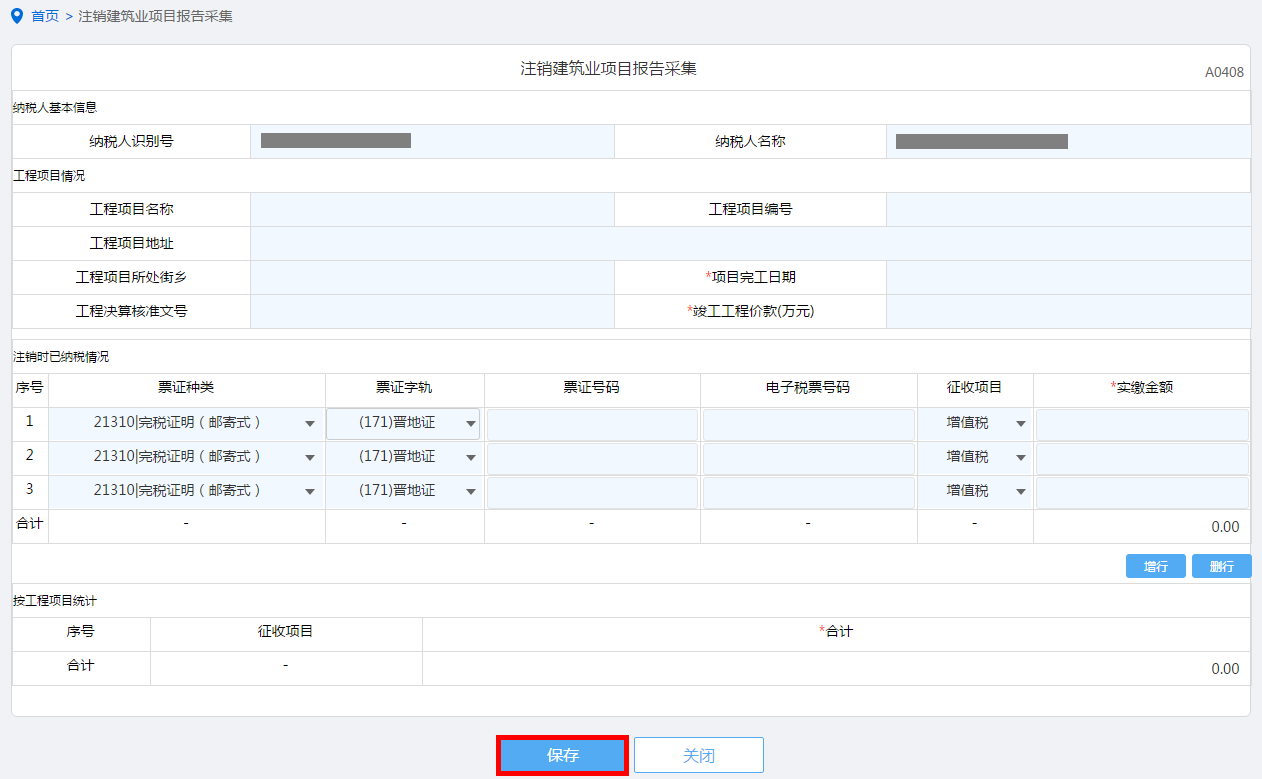This screenshot has width=1262, height=779.
Task: Click row 1 票证号码 input
Action: click(x=592, y=425)
